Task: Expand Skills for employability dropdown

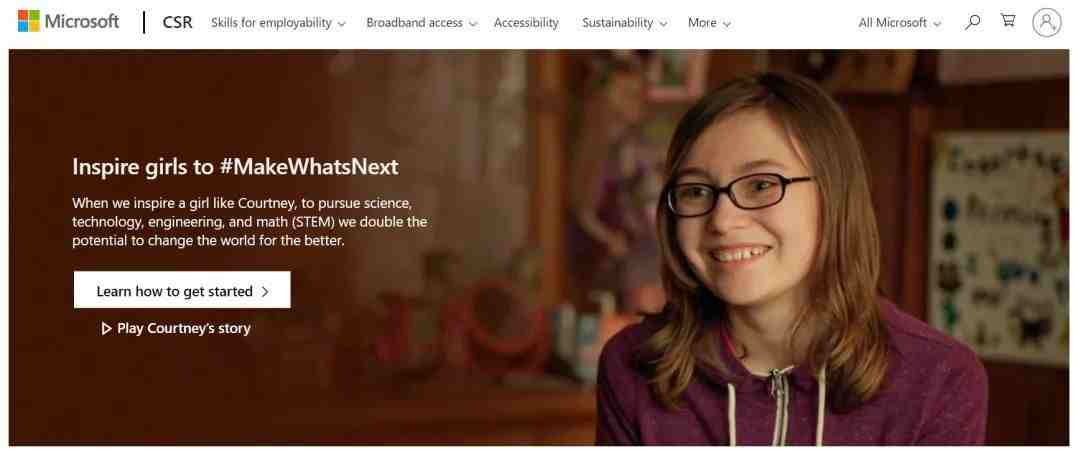Action: (278, 23)
